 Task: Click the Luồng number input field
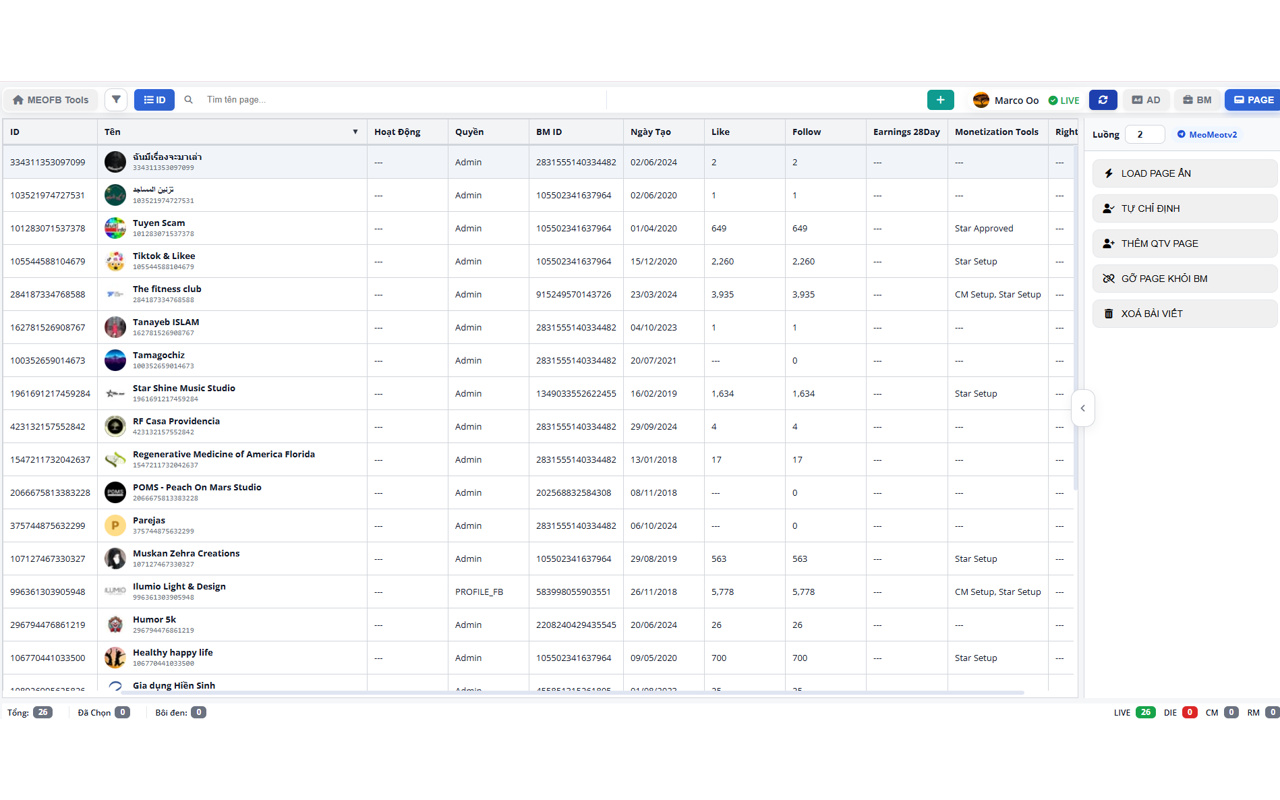1144,133
